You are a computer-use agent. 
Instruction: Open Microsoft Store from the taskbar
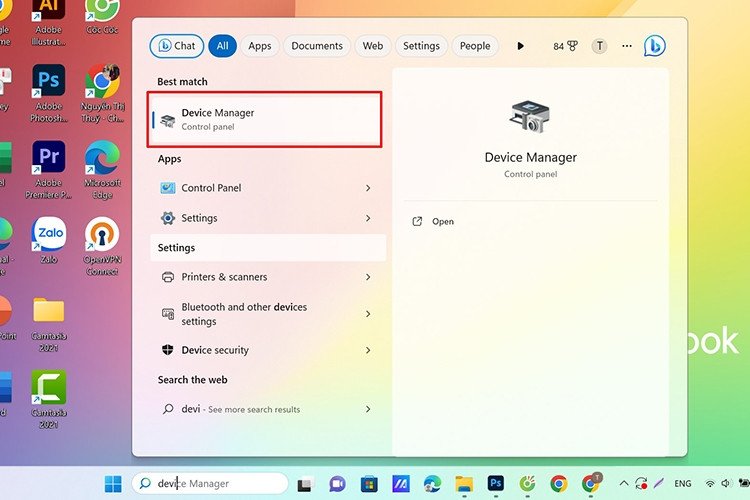(369, 484)
